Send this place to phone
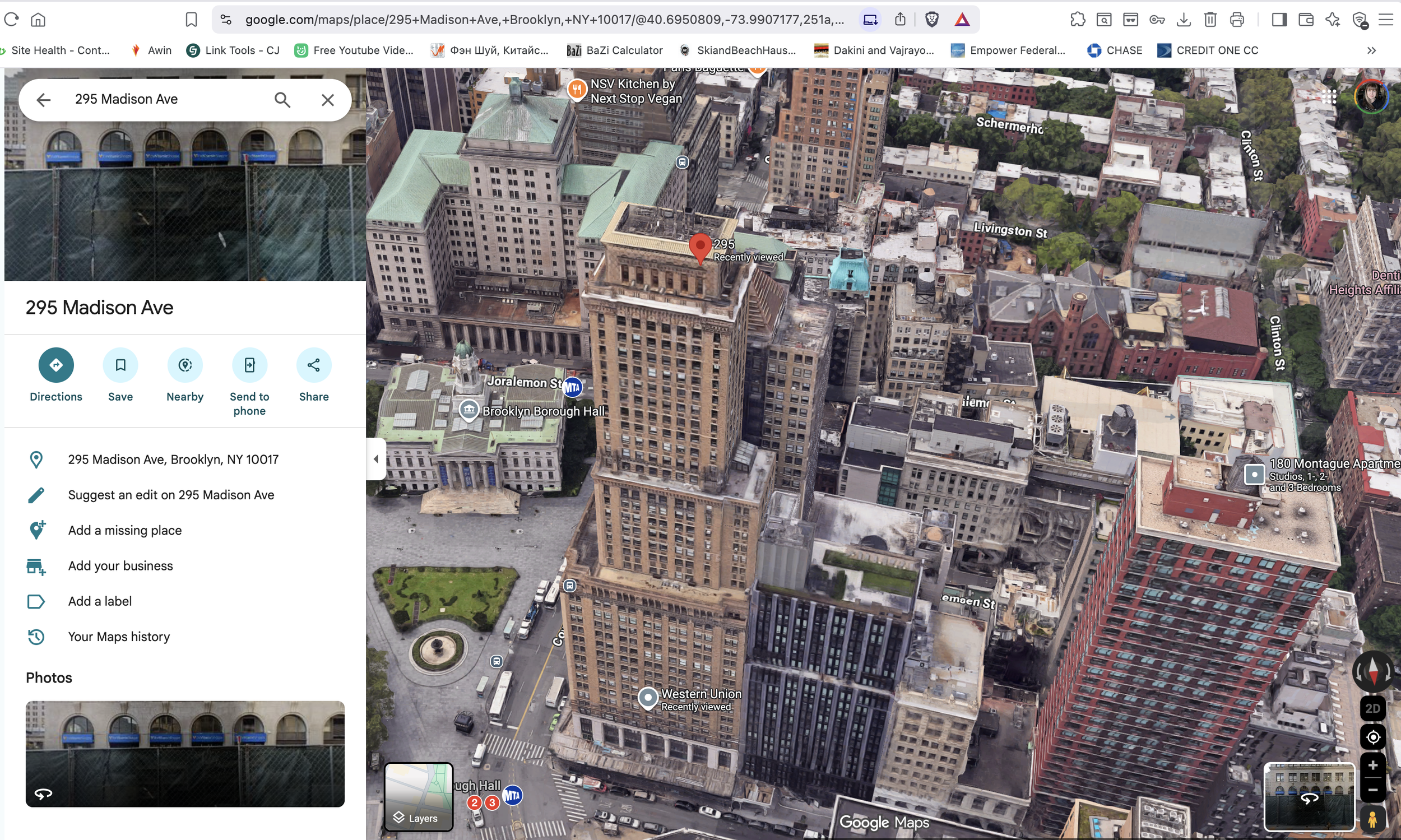 tap(249, 365)
